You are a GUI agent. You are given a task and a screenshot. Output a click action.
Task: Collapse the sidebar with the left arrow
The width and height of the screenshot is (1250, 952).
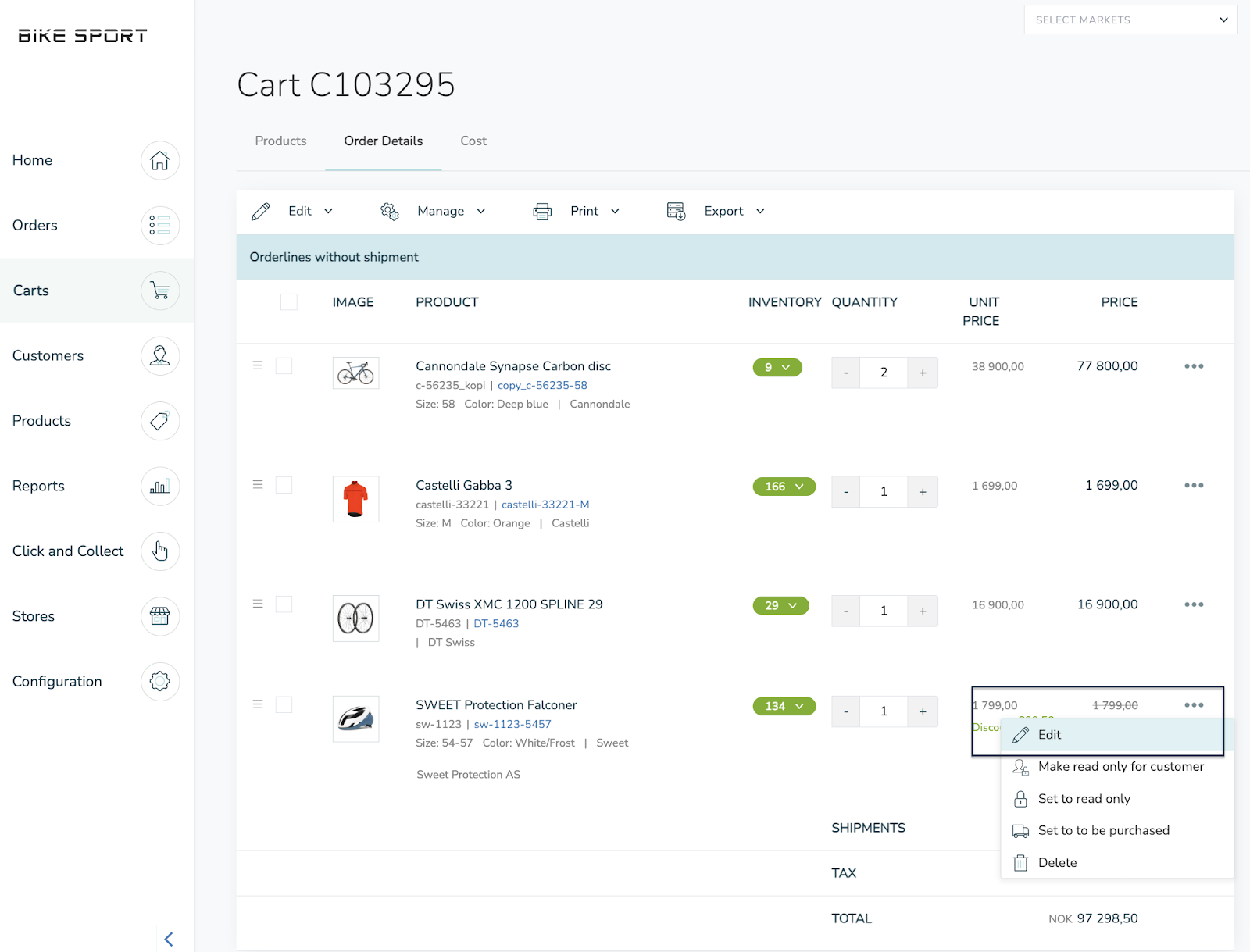(169, 939)
